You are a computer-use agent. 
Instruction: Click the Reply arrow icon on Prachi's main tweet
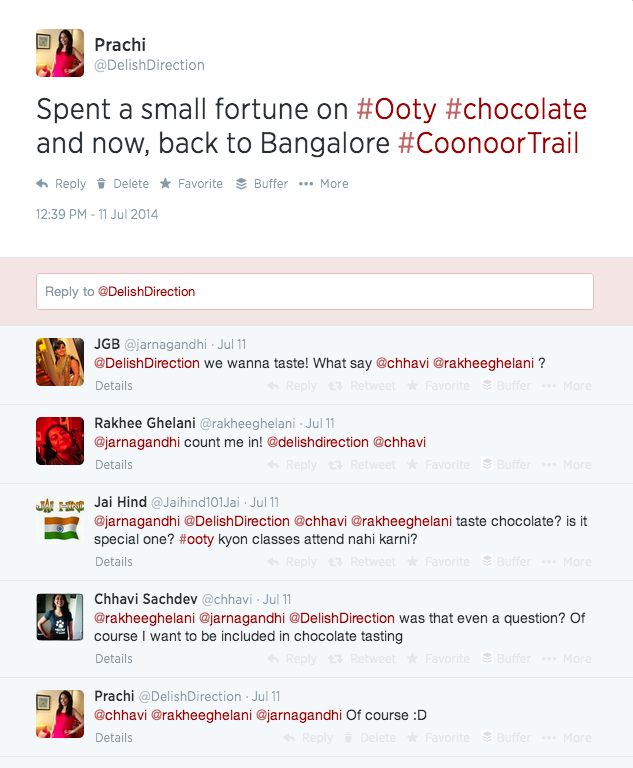(x=42, y=184)
